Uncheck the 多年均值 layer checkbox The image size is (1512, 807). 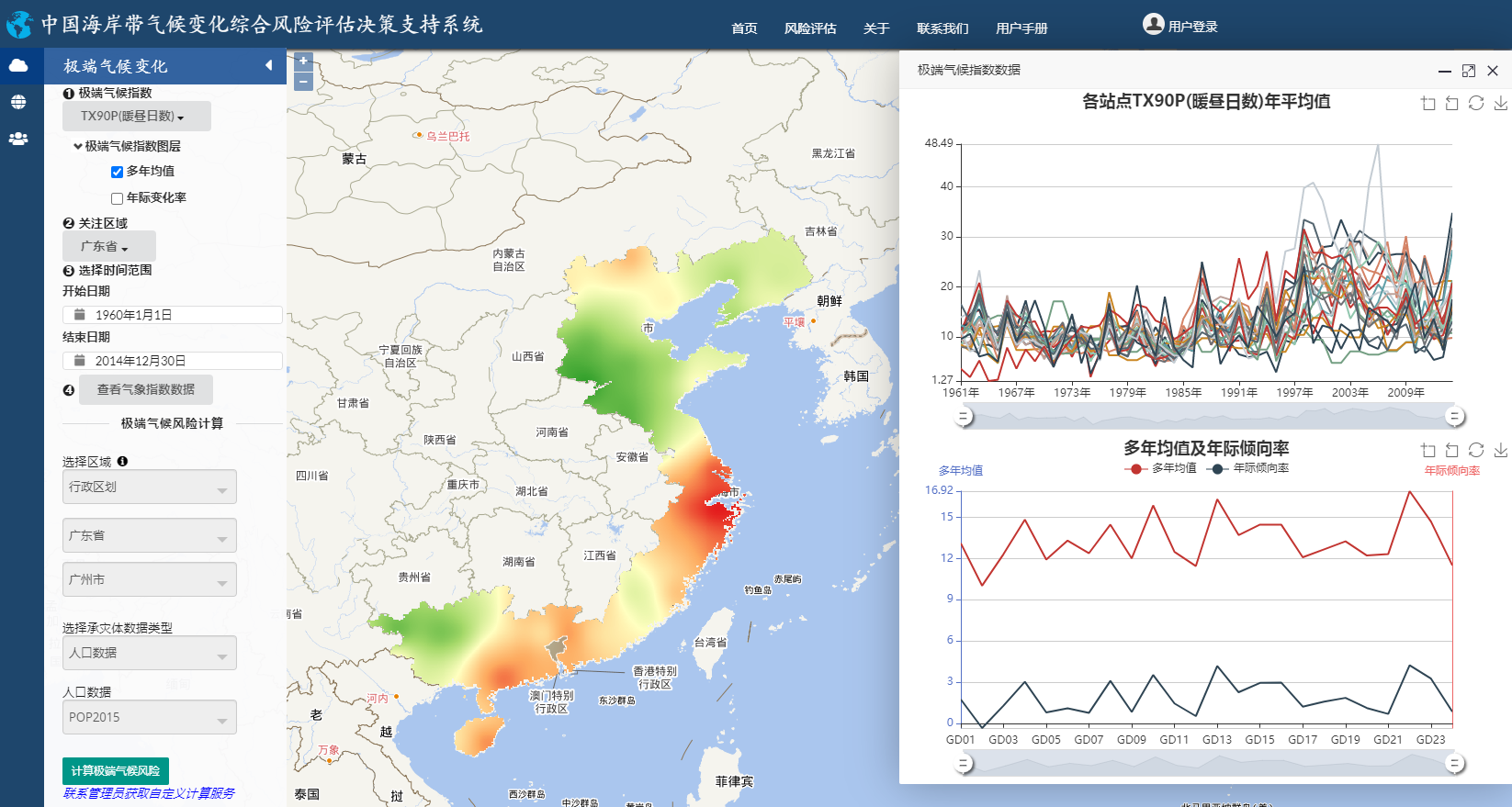pos(117,172)
